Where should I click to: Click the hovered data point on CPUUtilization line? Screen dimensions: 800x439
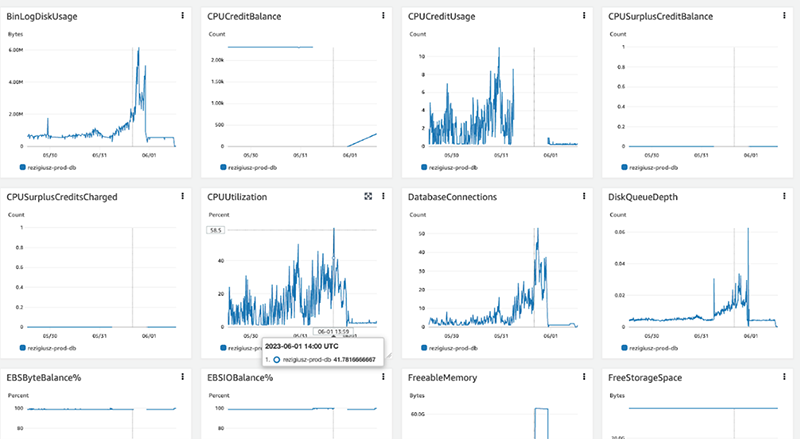(x=334, y=258)
